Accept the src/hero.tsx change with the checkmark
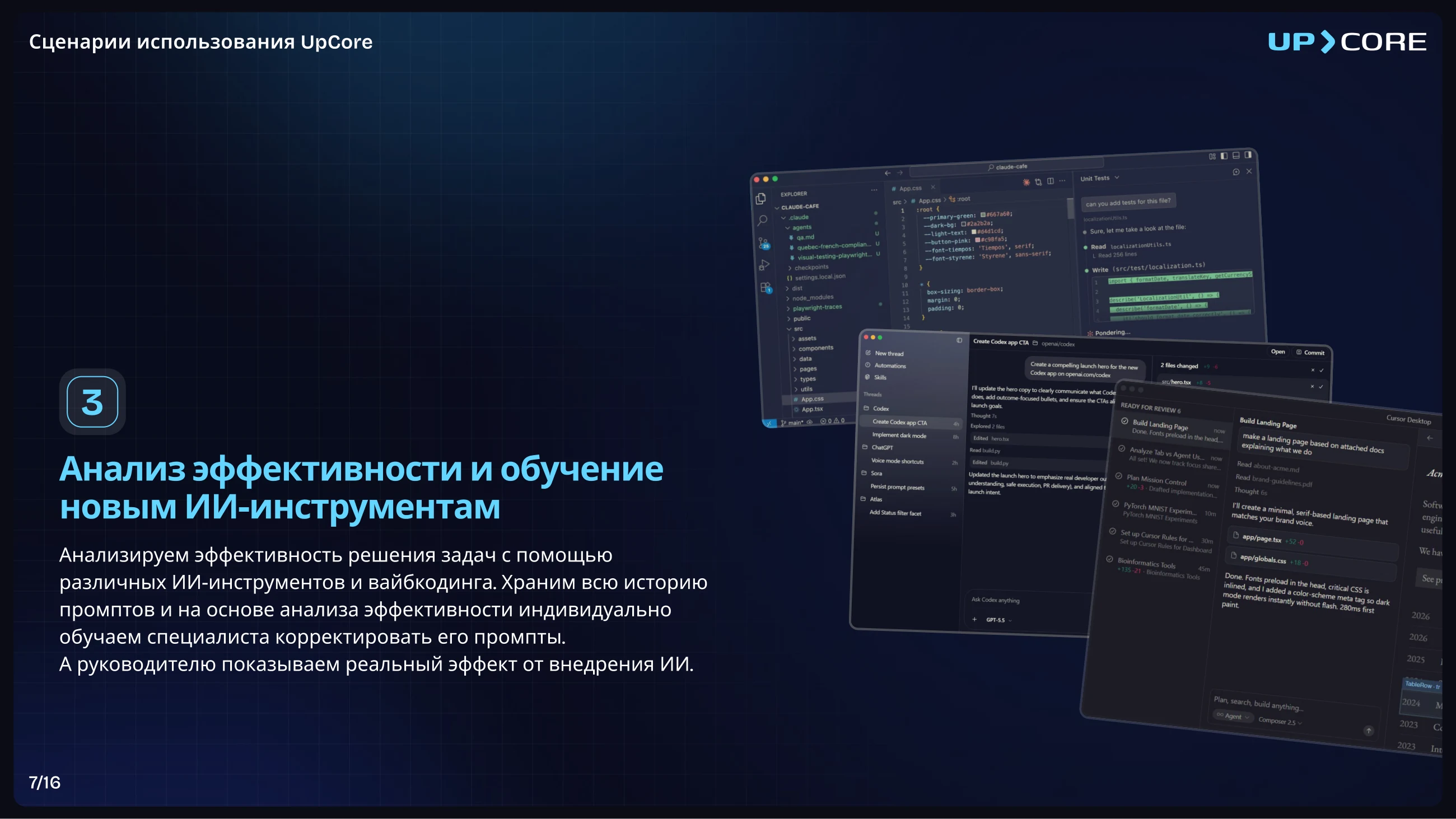The width and height of the screenshot is (1456, 819). (x=1321, y=387)
